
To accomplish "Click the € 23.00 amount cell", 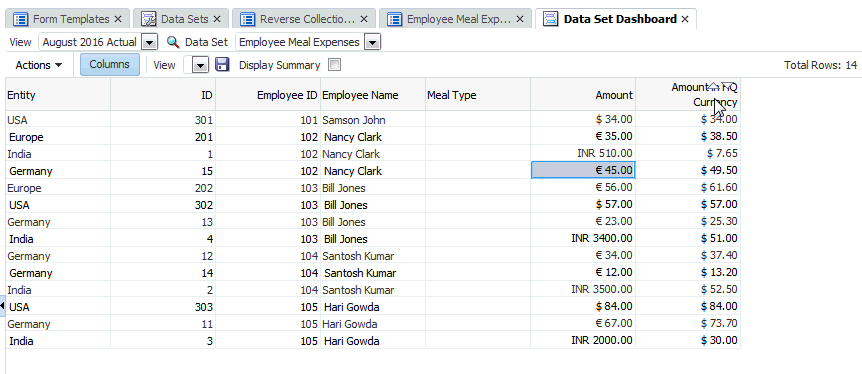I will click(583, 222).
